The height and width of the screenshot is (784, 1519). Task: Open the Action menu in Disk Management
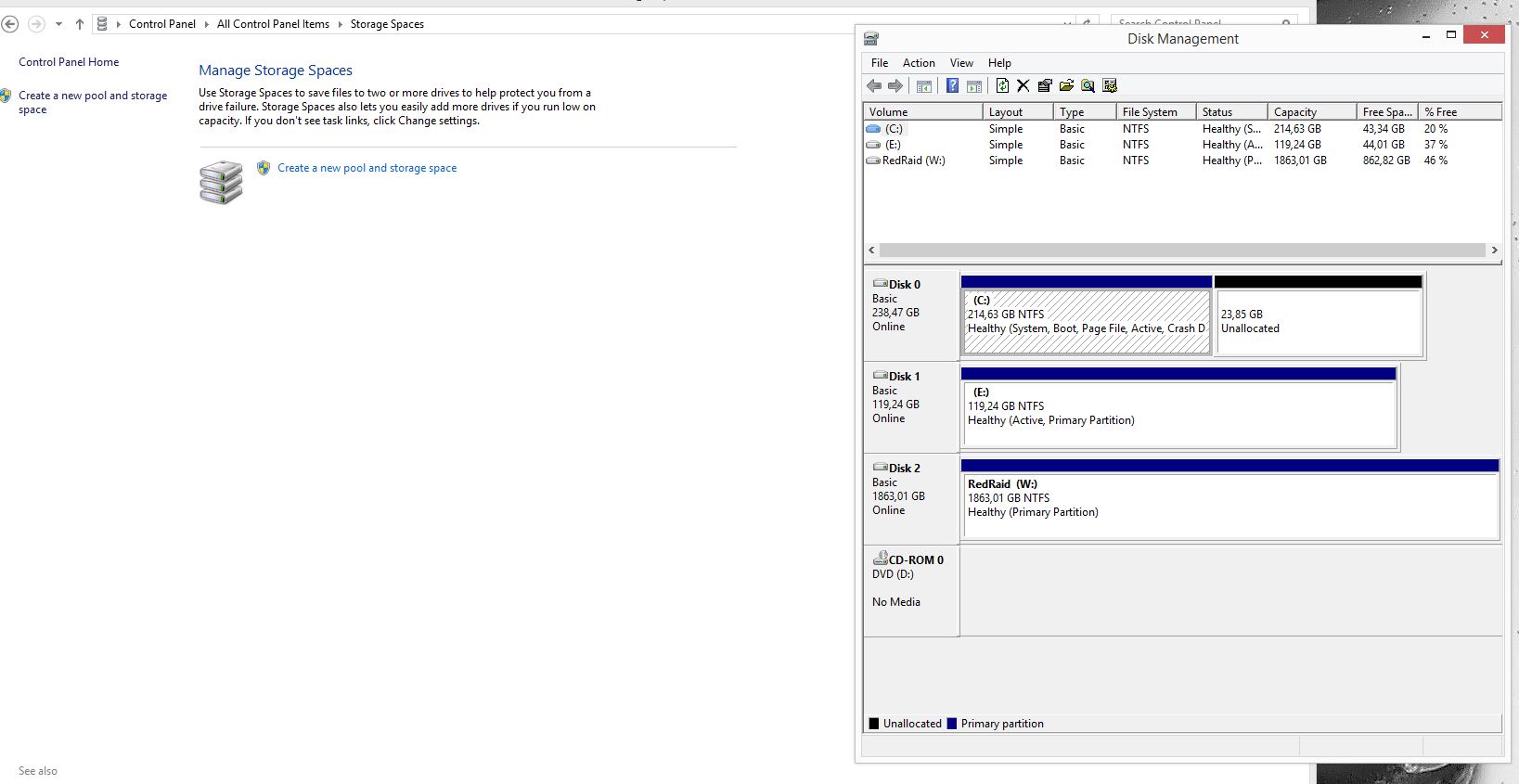(x=919, y=63)
